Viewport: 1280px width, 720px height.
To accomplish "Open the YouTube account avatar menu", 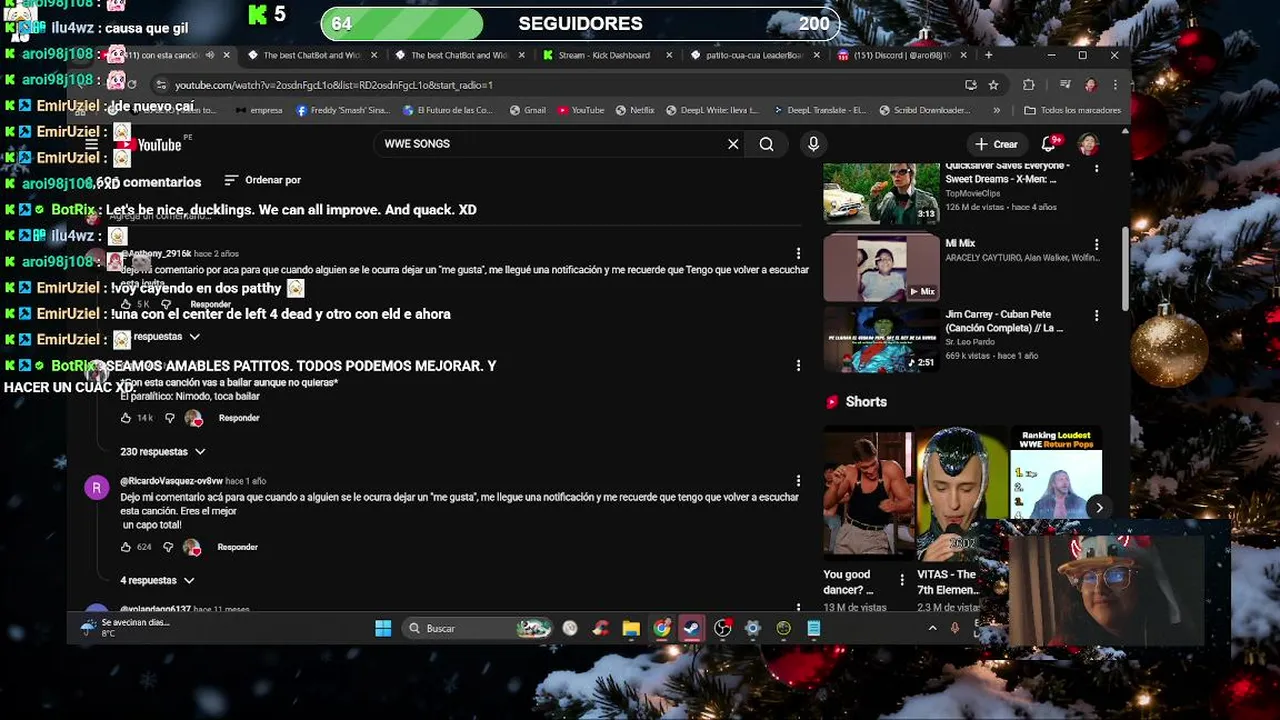I will pos(1088,144).
